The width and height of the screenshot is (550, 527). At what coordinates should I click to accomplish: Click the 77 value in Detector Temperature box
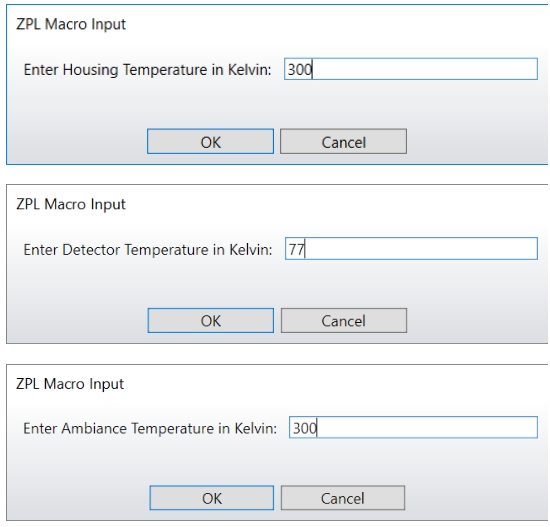click(296, 249)
